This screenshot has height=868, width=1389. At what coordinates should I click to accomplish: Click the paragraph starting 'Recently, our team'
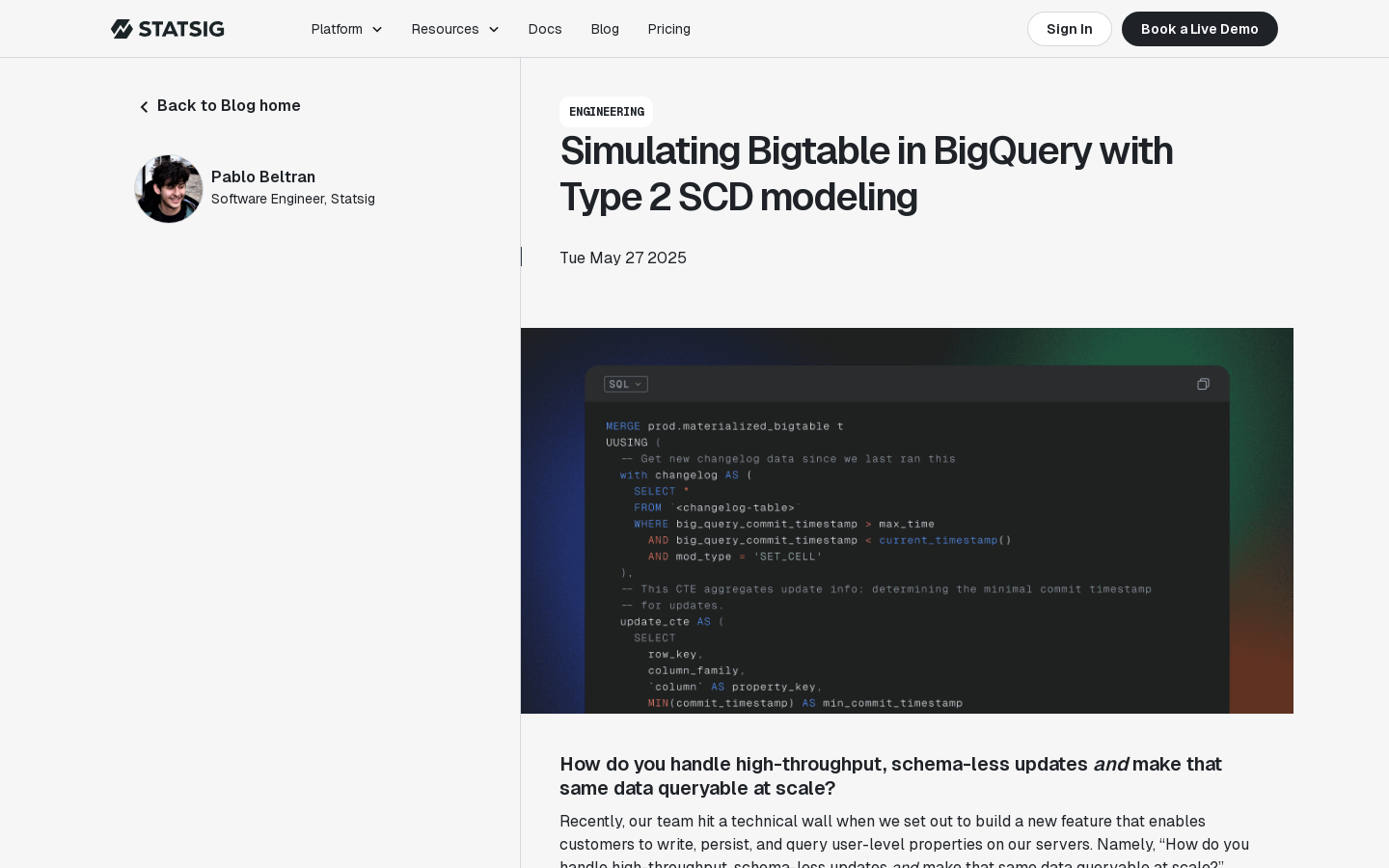907,839
